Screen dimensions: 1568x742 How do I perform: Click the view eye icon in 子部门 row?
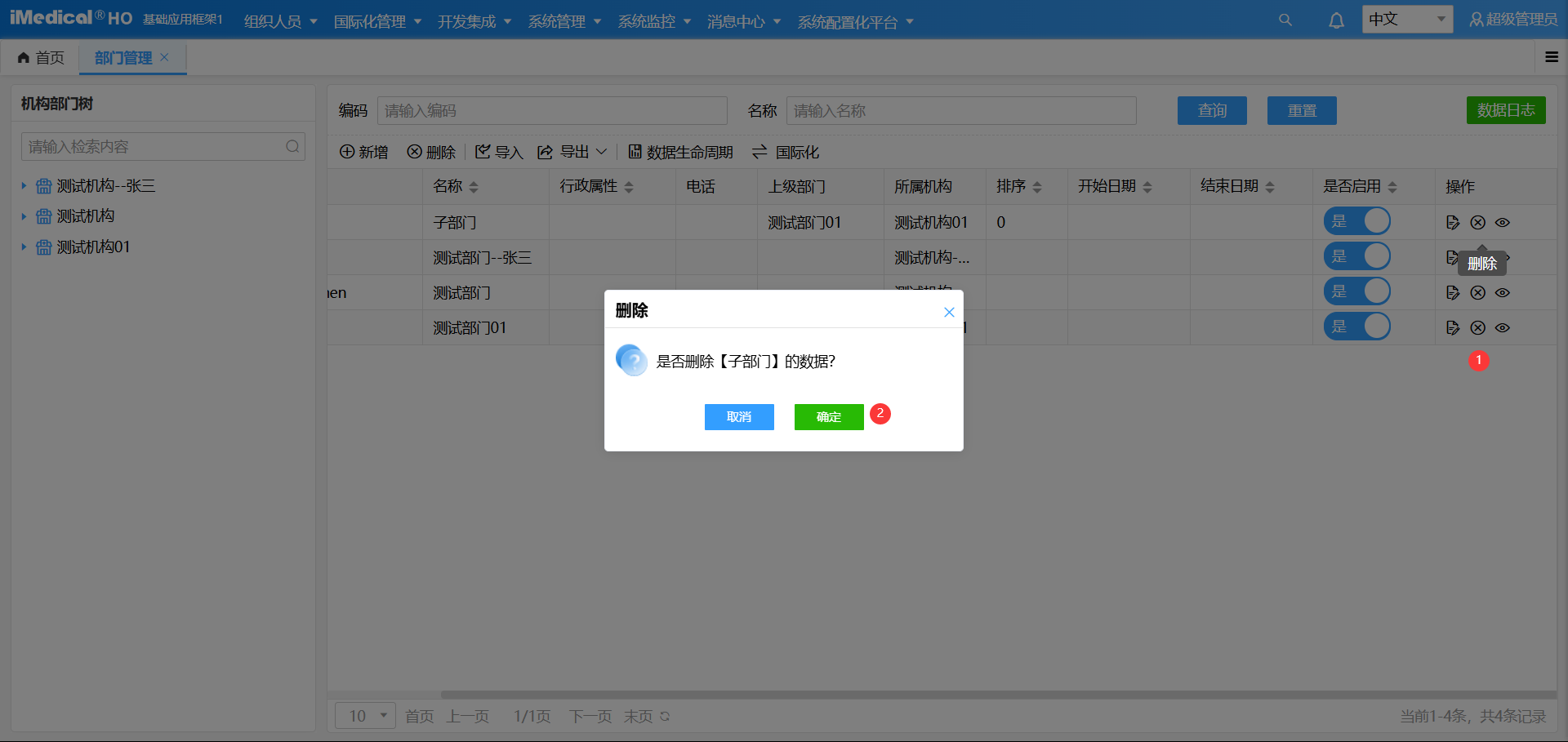pos(1503,222)
